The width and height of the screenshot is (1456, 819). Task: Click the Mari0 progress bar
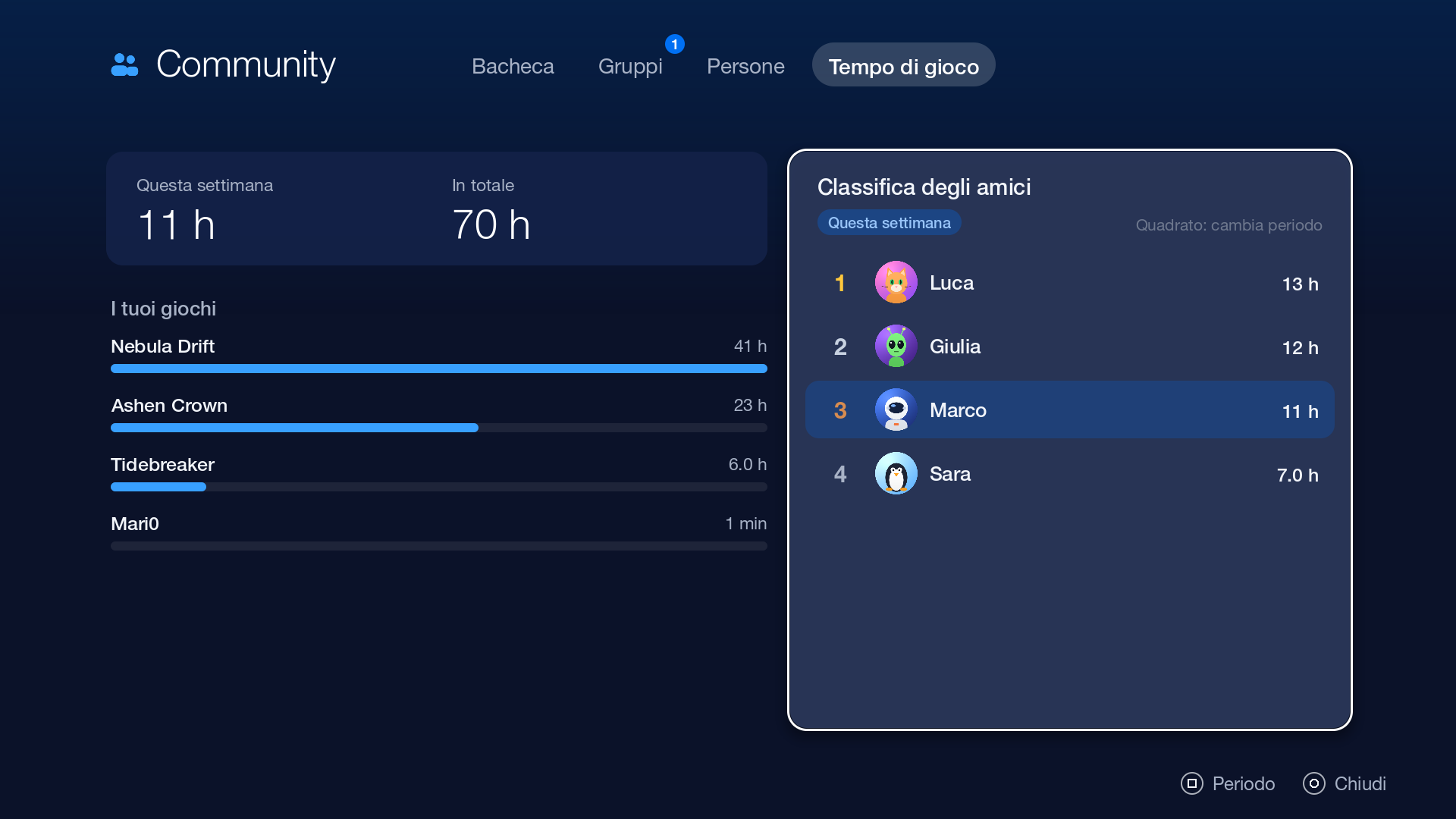pos(439,546)
